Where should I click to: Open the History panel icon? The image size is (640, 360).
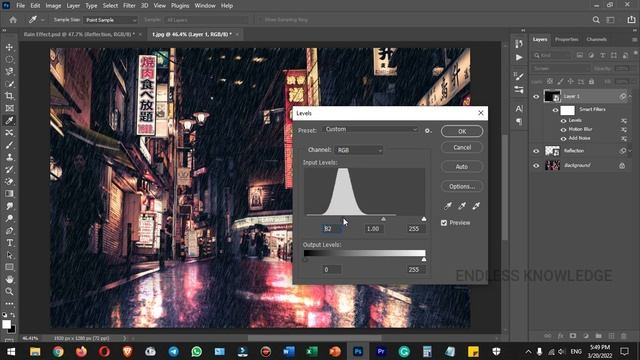(x=519, y=44)
